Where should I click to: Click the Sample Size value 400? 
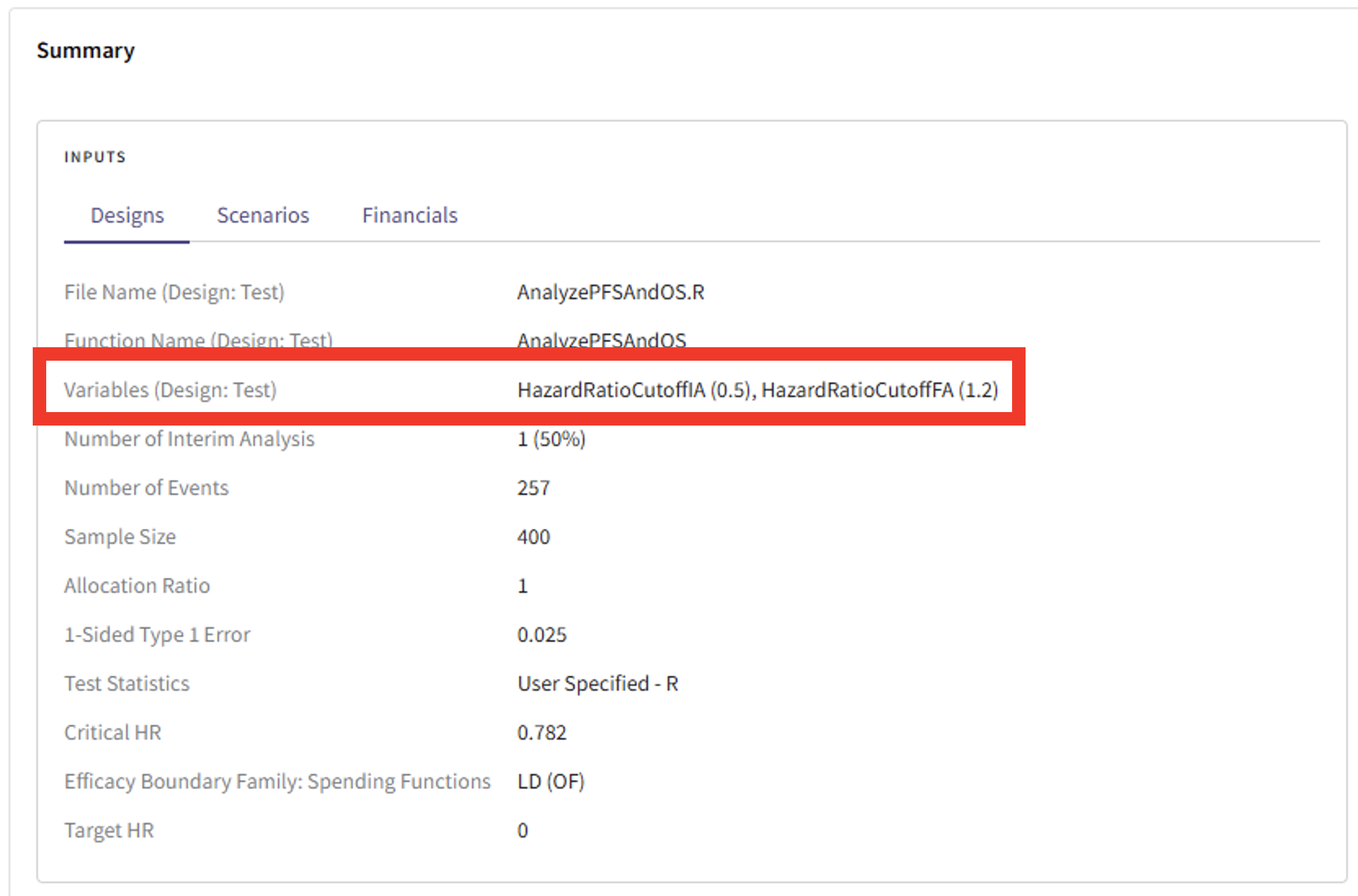(533, 537)
